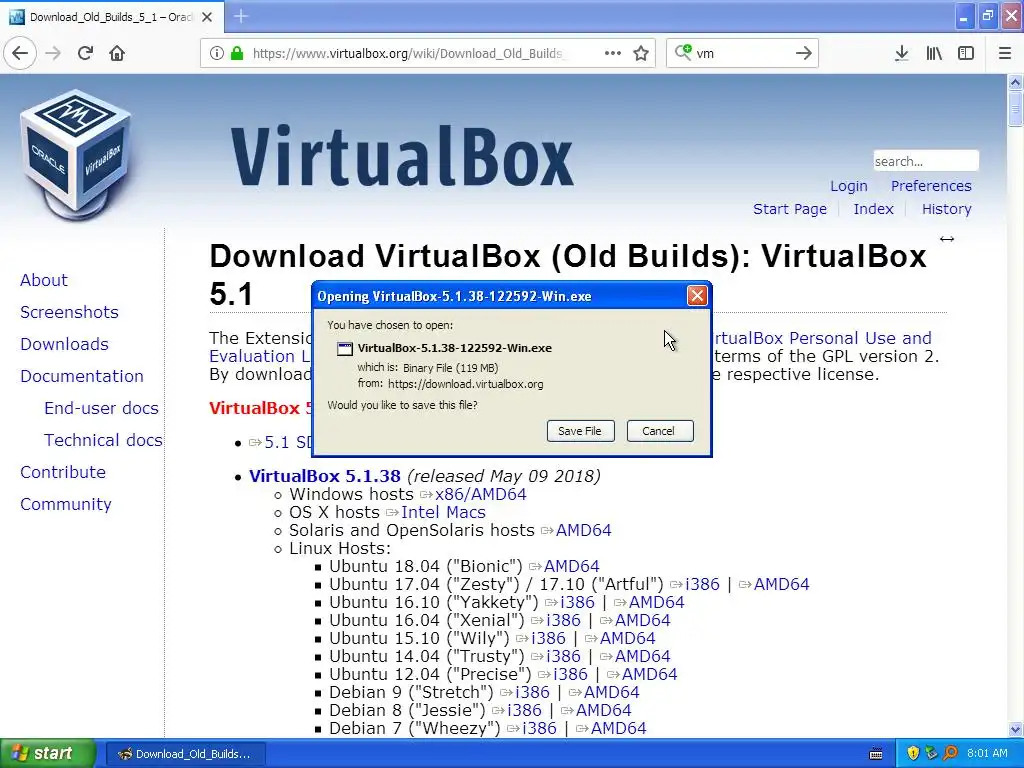This screenshot has height=768, width=1024.
Task: Open a new tab with plus
Action: click(241, 16)
